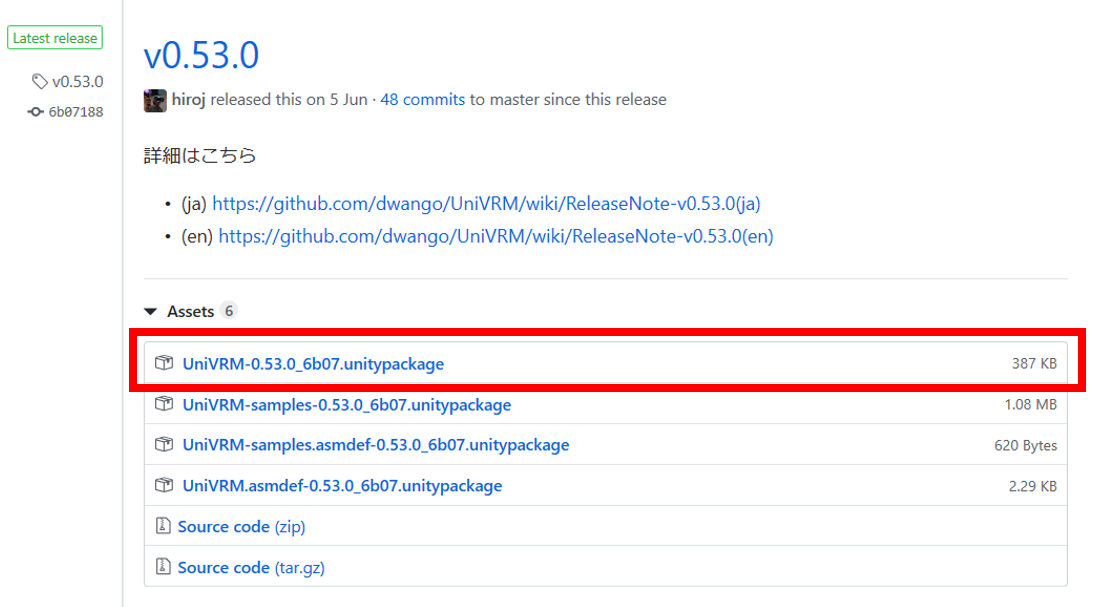Click the package icon beside UniVRM.asmdef-0.53.0_6b07.unitypackage
Image resolution: width=1100 pixels, height=607 pixels.
[x=165, y=486]
